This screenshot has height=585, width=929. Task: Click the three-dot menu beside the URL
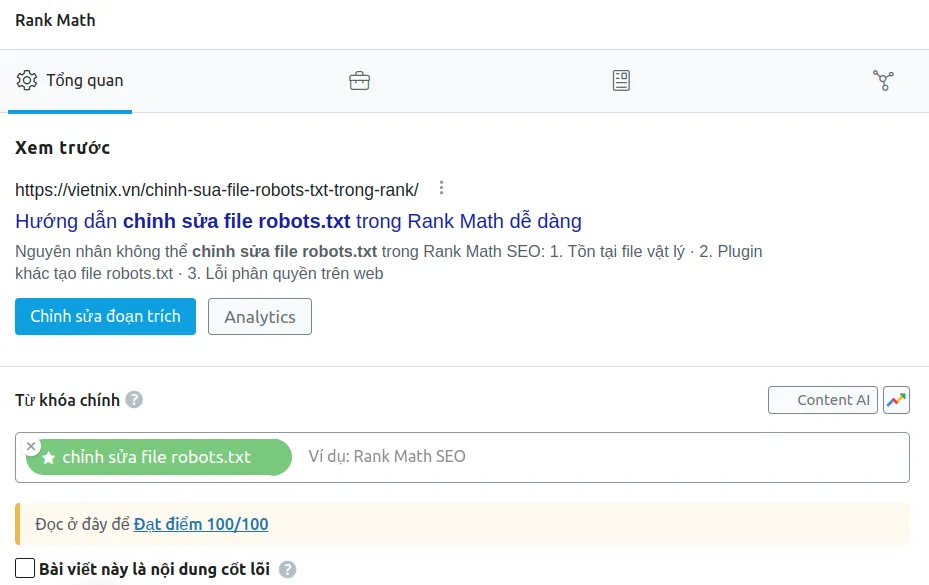point(440,187)
